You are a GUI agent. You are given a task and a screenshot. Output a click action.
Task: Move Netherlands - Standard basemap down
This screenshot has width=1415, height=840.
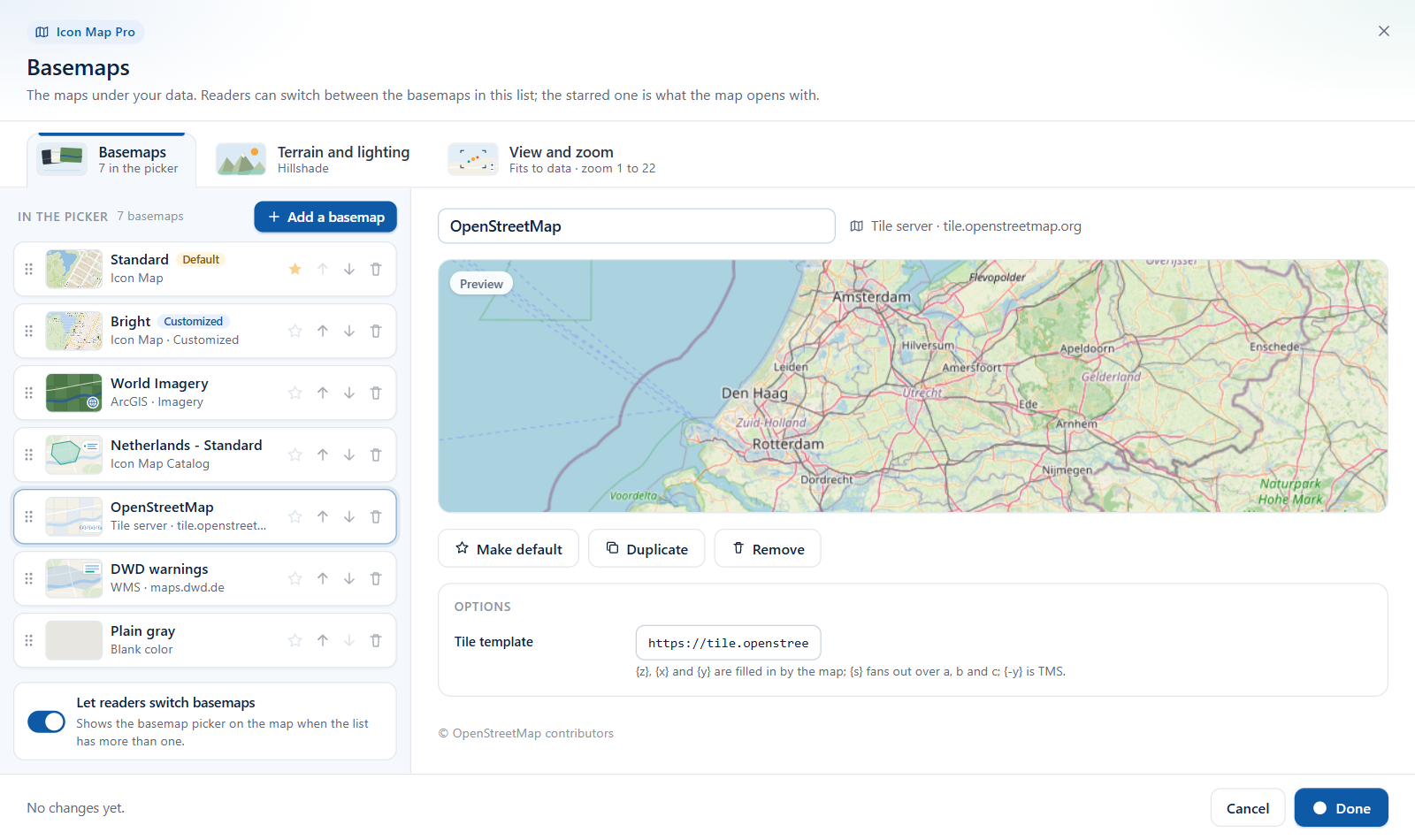point(349,454)
